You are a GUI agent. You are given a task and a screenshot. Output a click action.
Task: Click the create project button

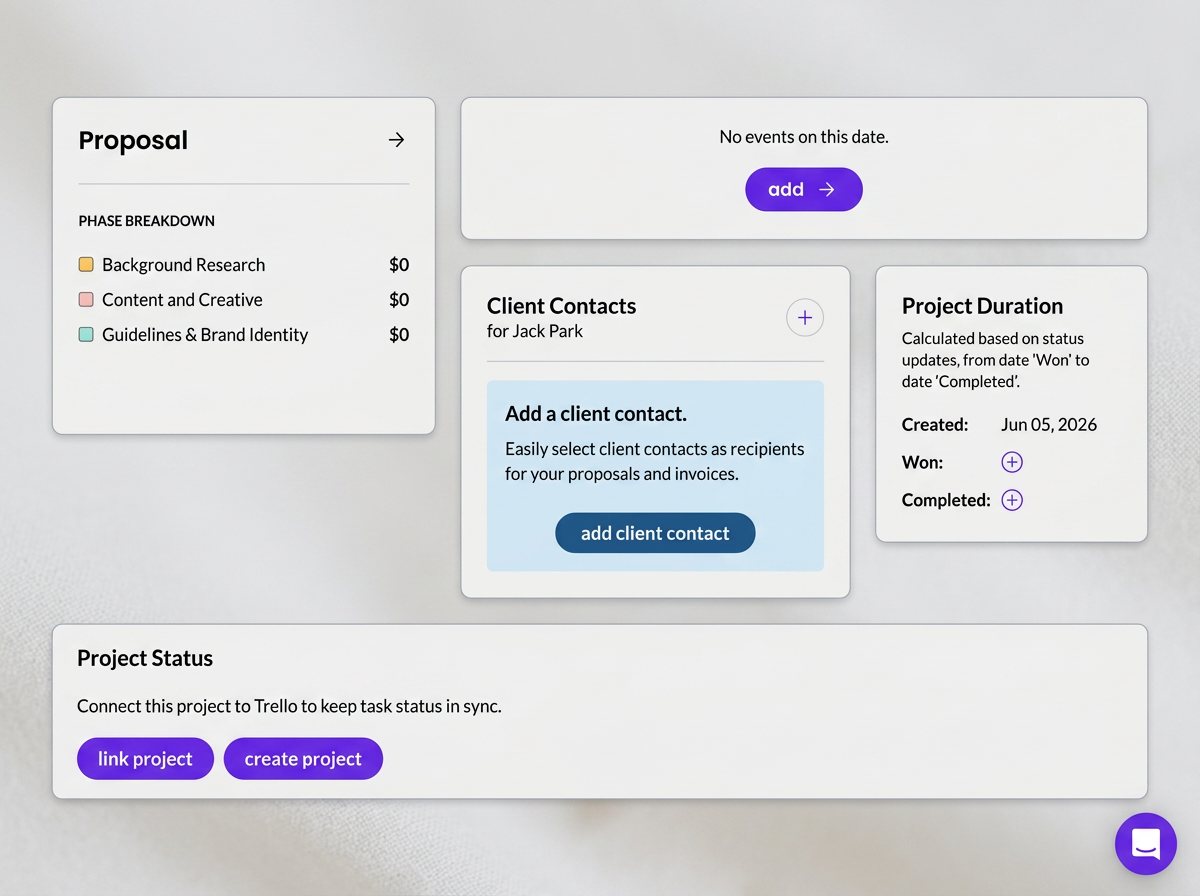click(303, 759)
